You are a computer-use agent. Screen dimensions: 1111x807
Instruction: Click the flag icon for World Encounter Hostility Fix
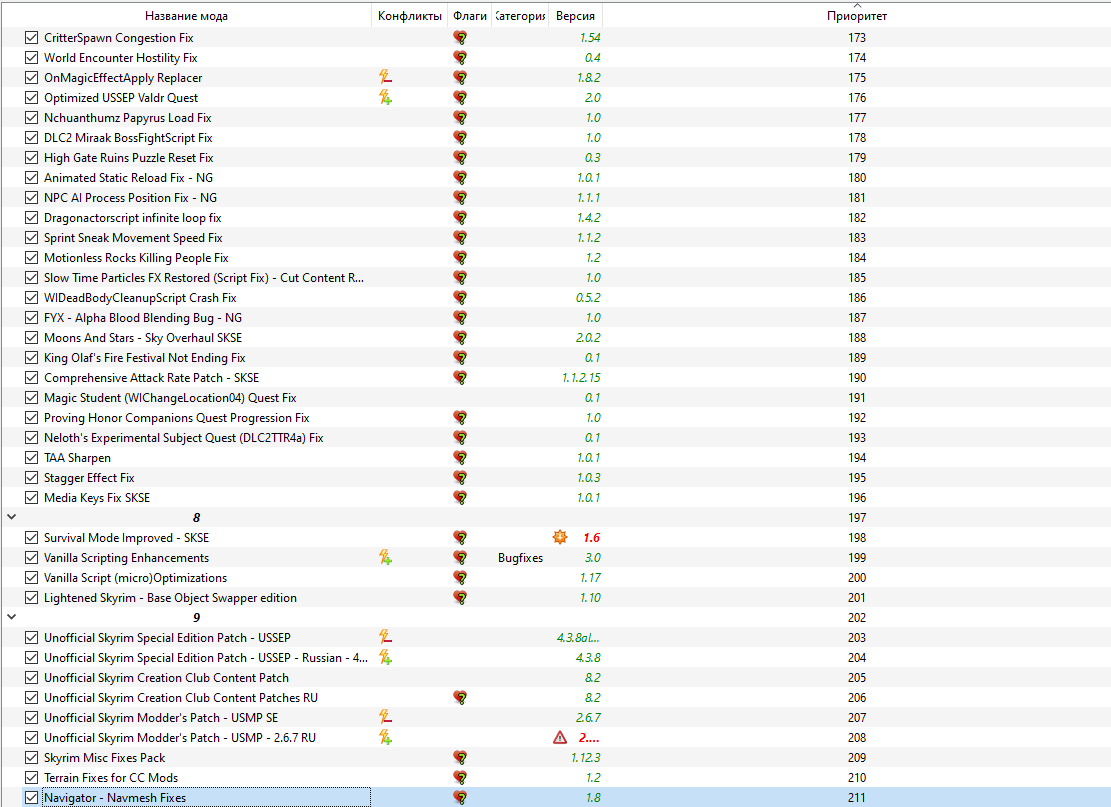tap(461, 57)
